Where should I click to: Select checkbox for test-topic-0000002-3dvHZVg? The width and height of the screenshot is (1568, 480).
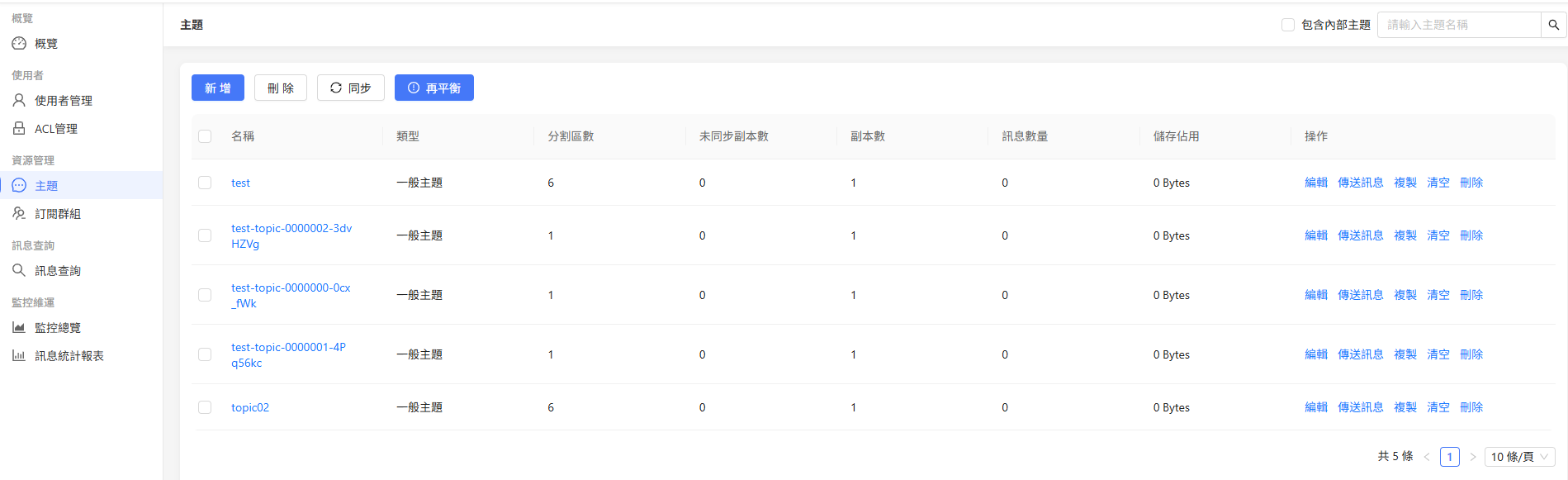205,235
